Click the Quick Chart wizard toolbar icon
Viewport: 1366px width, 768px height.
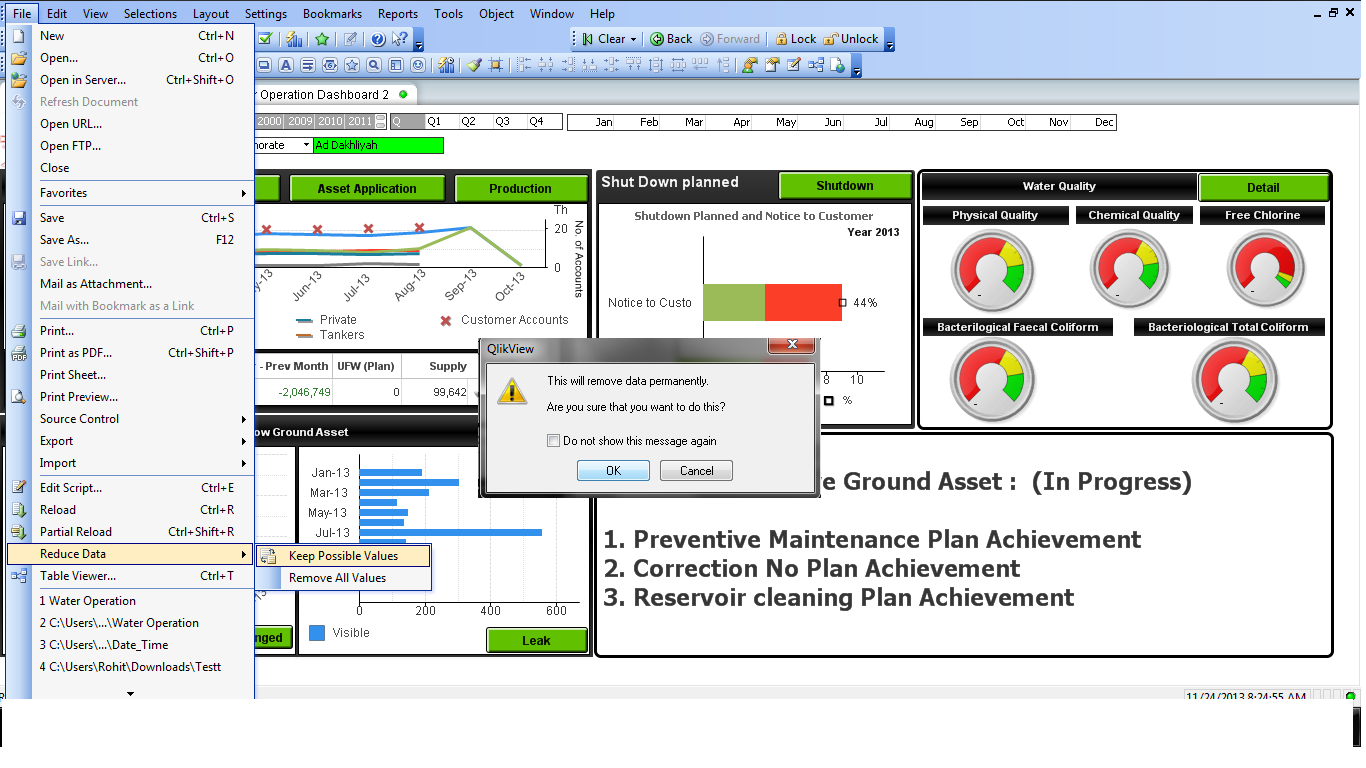[x=293, y=39]
